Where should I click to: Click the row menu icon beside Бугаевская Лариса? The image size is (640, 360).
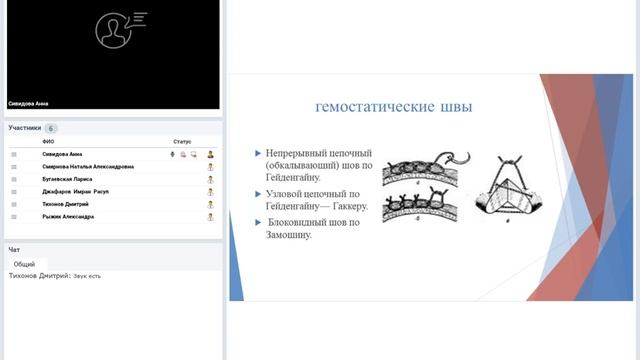[14, 180]
